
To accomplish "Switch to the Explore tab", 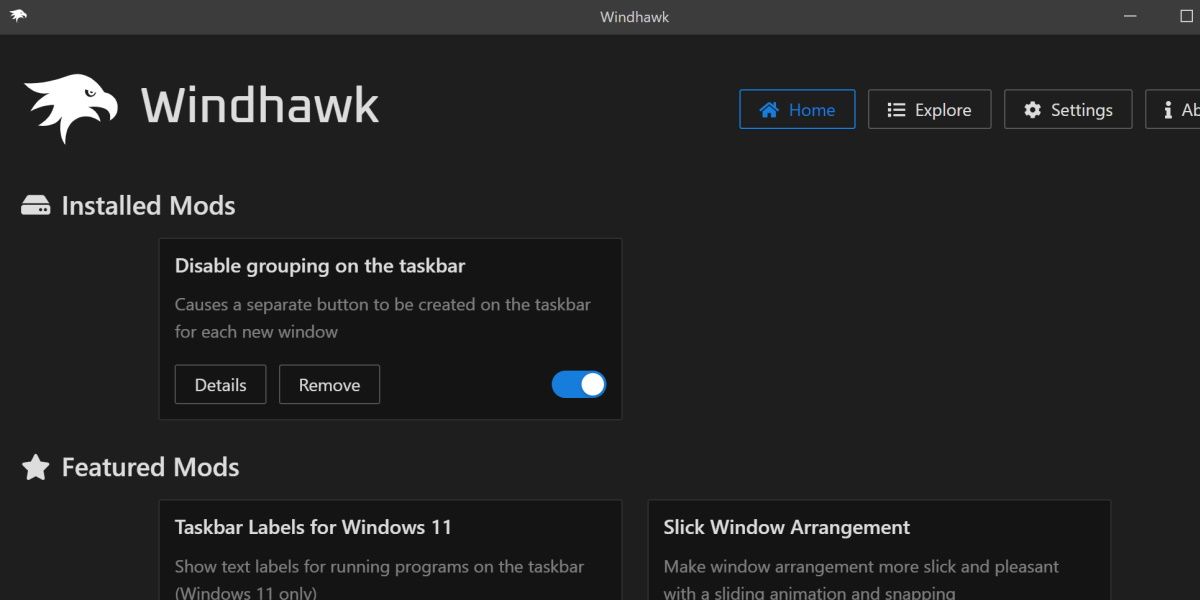I will click(929, 110).
